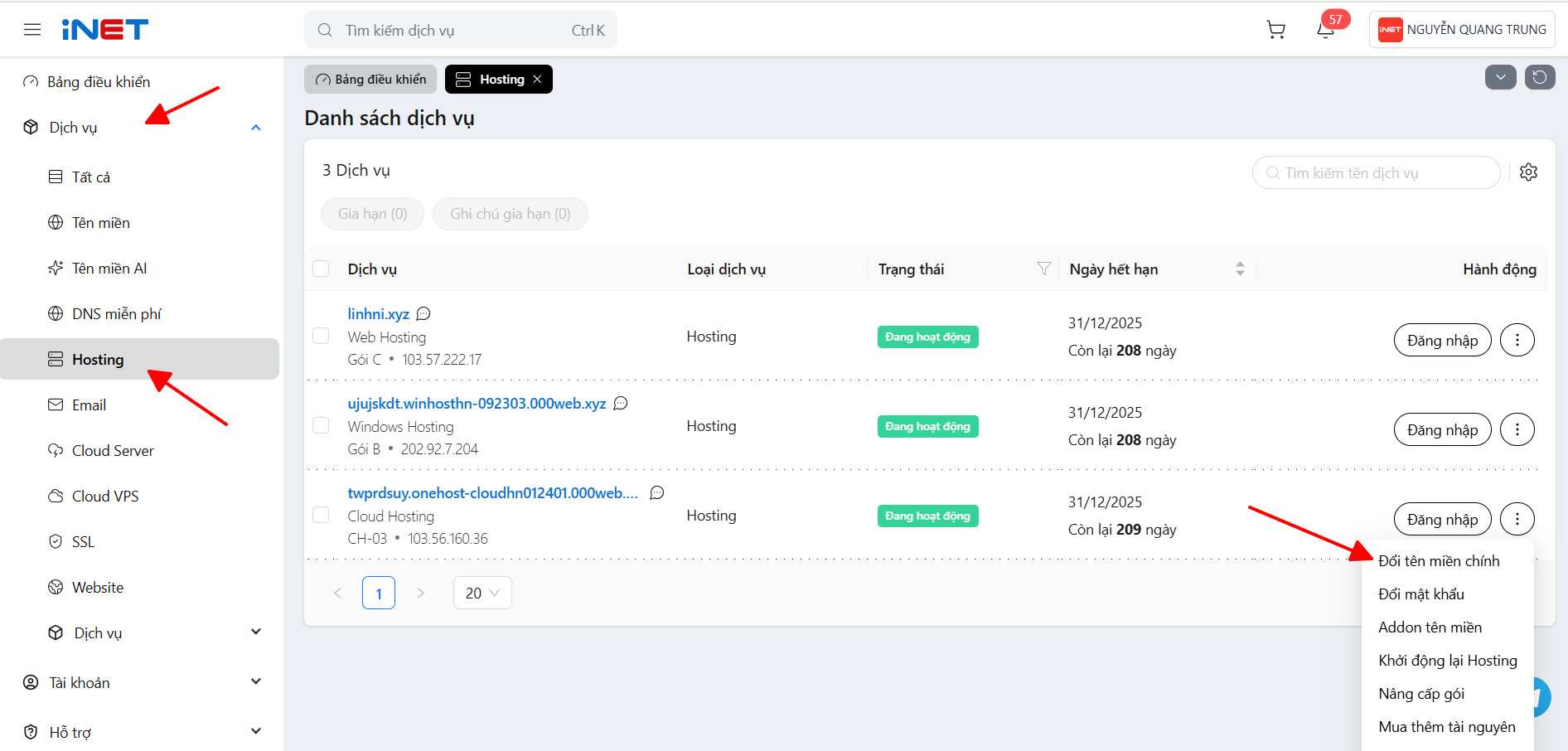
Task: Choose Mua thêm tài nguyên from menu
Action: click(x=1448, y=727)
